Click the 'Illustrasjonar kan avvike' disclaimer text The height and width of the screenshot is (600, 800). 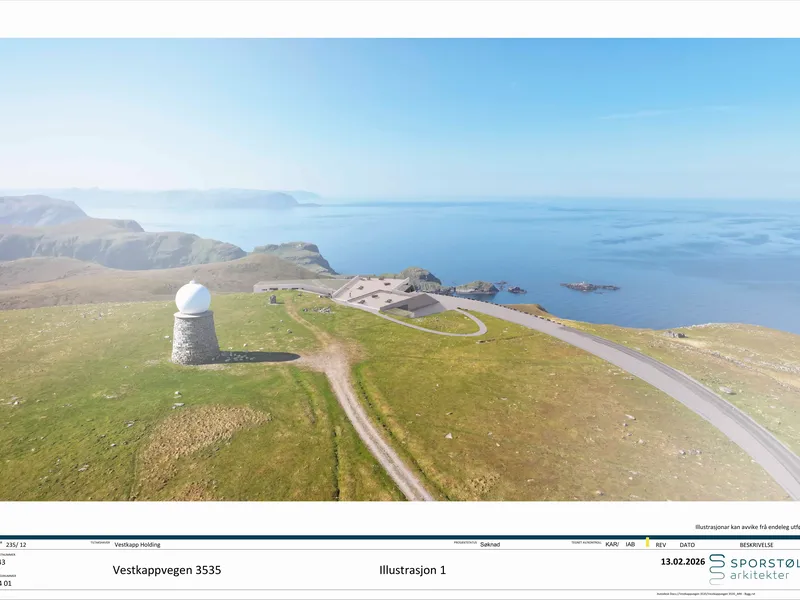tap(747, 527)
